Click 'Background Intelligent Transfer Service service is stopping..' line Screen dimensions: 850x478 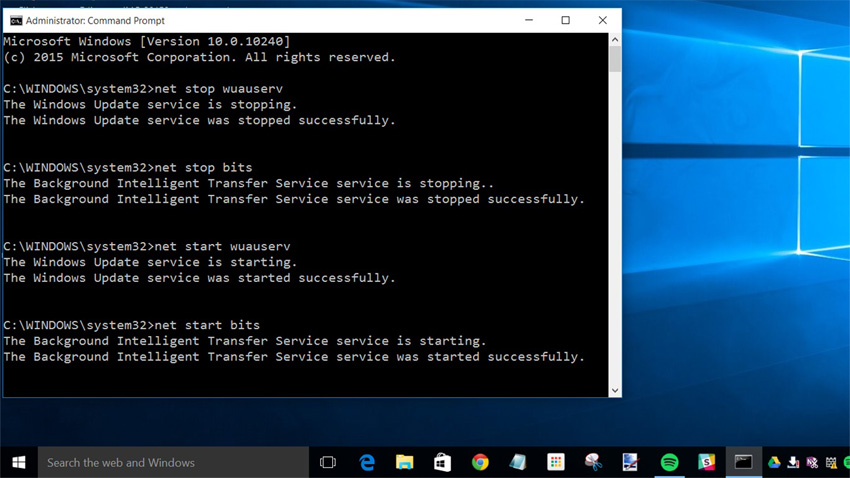(x=249, y=184)
